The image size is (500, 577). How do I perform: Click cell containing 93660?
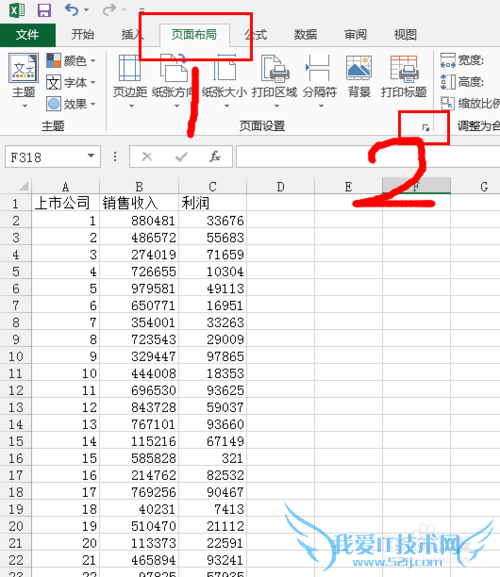coord(213,424)
